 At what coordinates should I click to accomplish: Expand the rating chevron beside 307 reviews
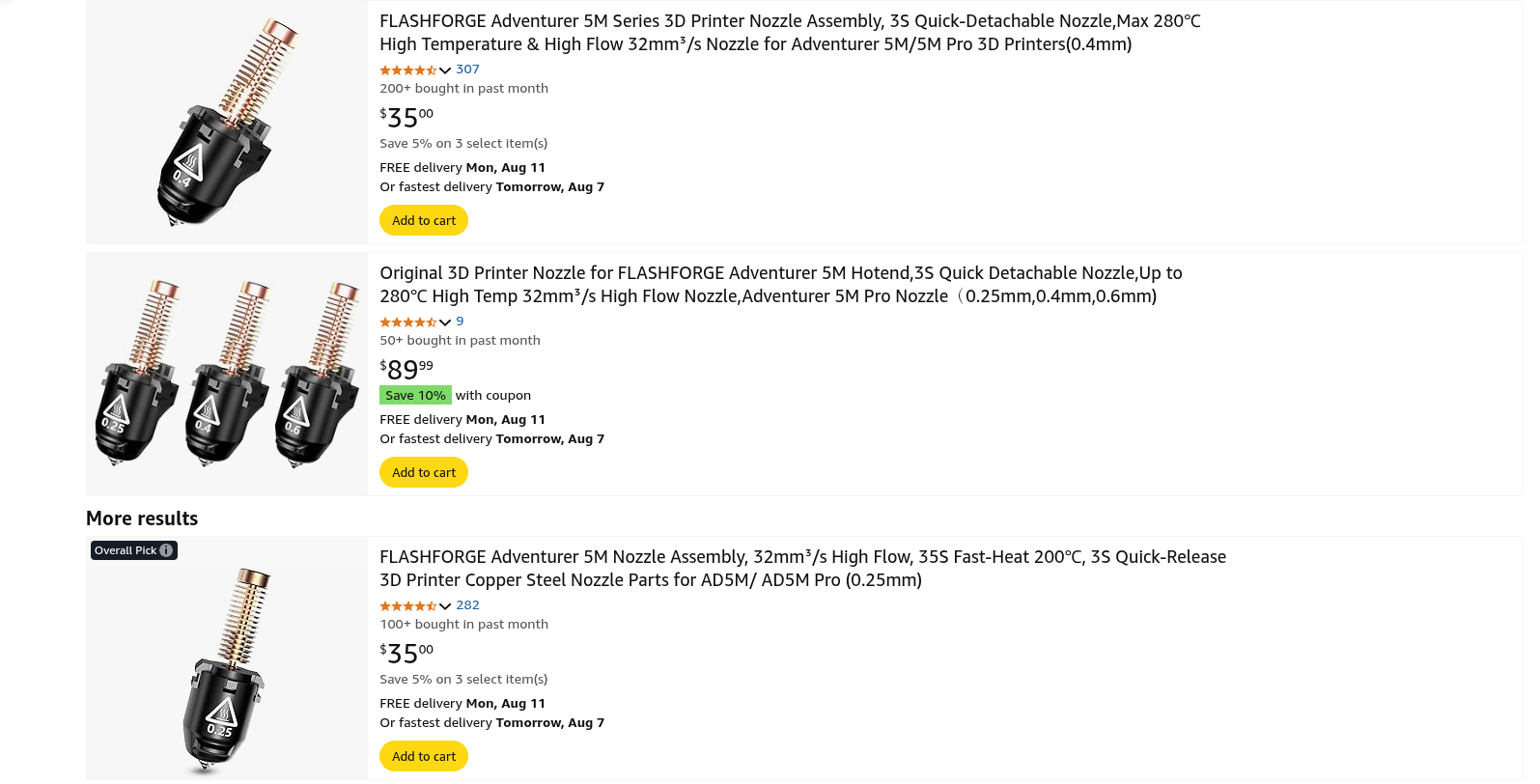click(x=445, y=70)
